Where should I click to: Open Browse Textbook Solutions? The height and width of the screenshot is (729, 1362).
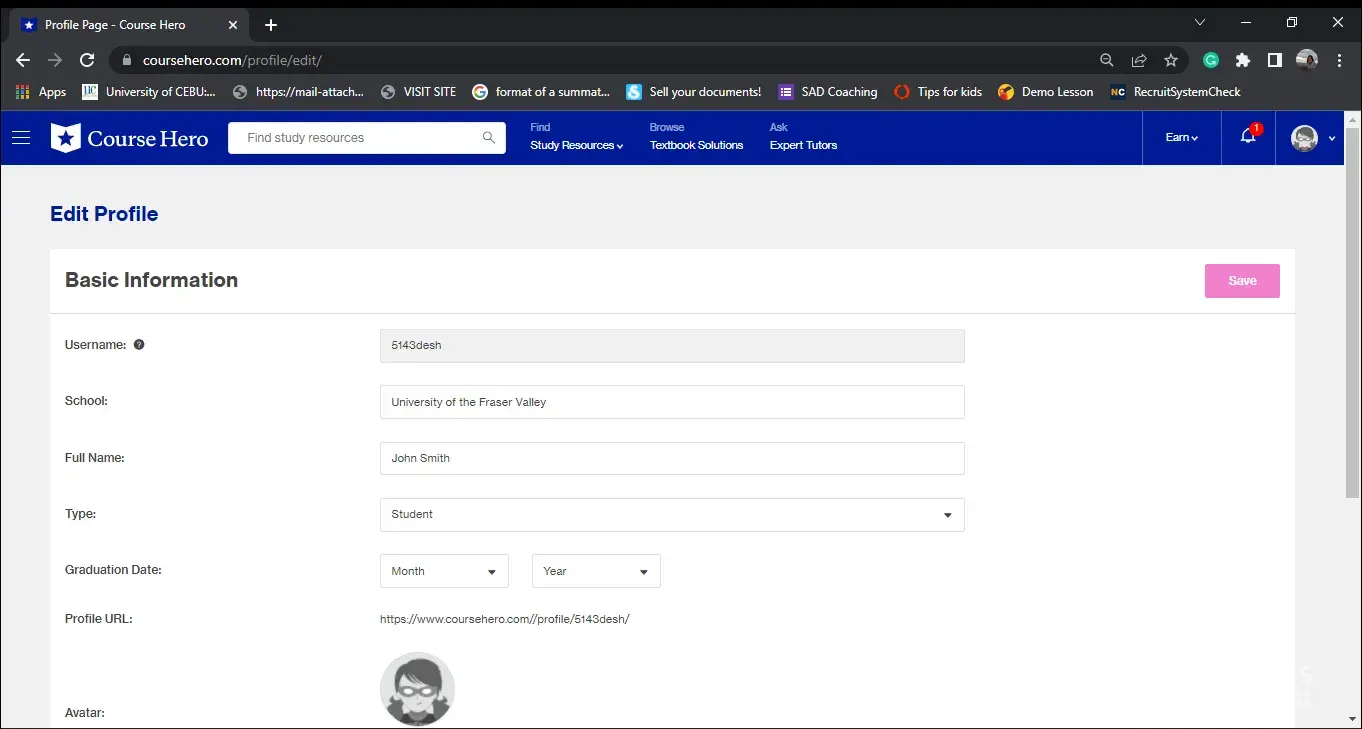pyautogui.click(x=696, y=145)
